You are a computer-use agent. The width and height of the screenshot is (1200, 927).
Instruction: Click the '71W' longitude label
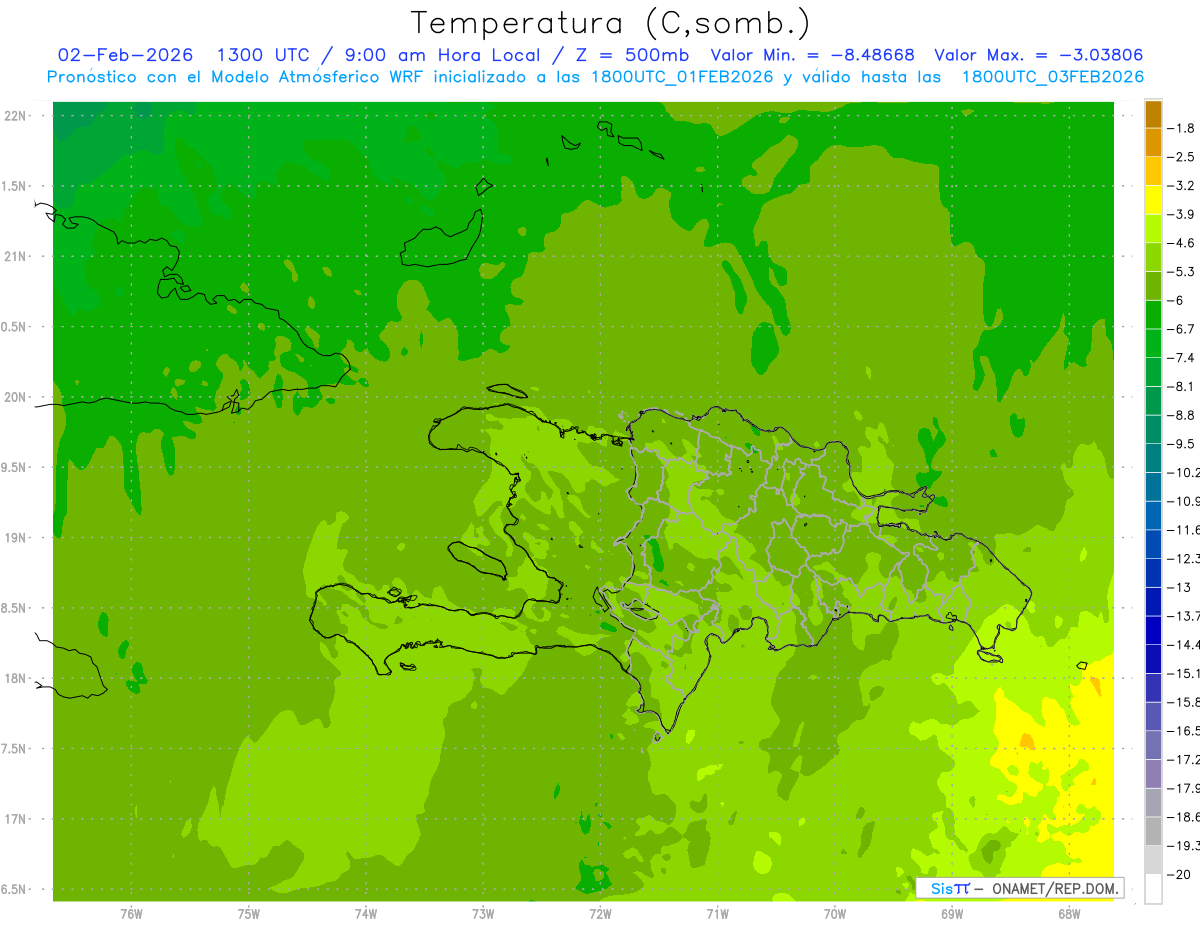717,913
